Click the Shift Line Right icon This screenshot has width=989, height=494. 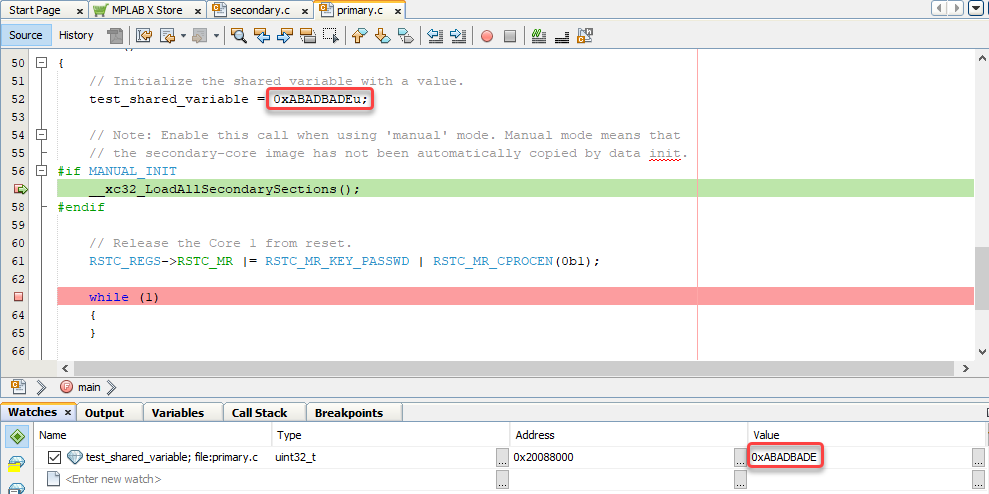pyautogui.click(x=457, y=36)
